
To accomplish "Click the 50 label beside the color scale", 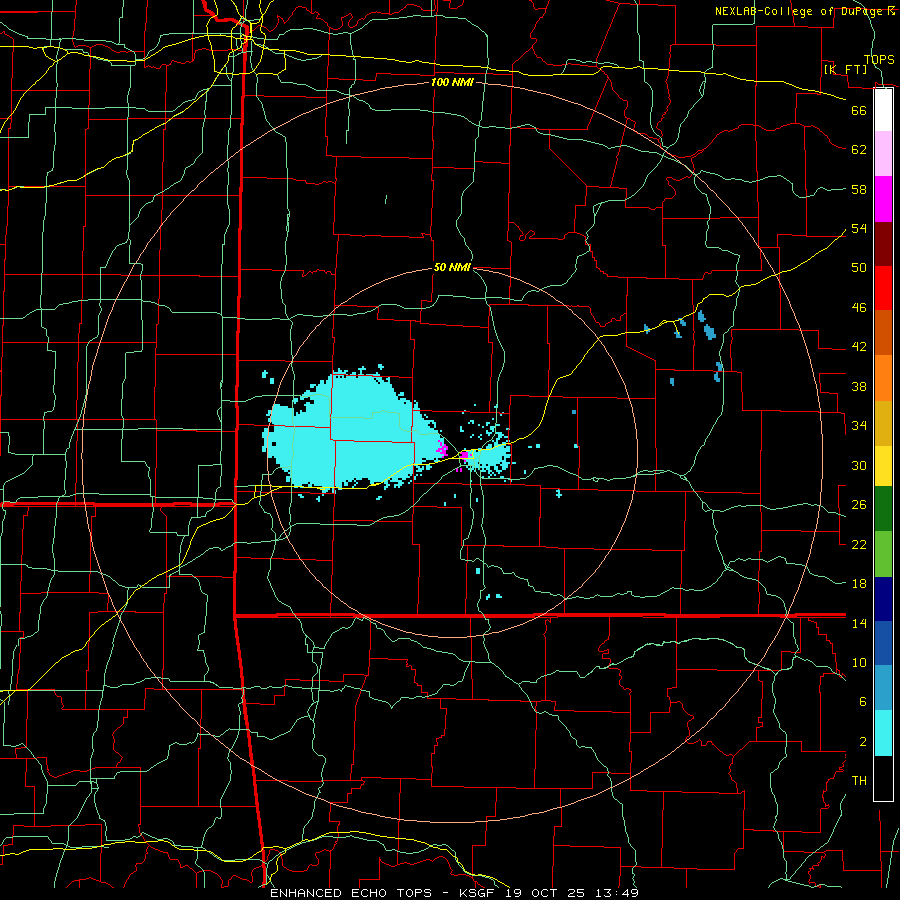I will [859, 267].
